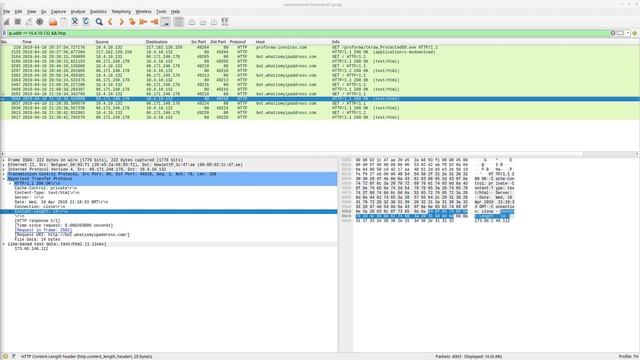
Task: Expand the Ethernet II tree node
Action: point(4,164)
